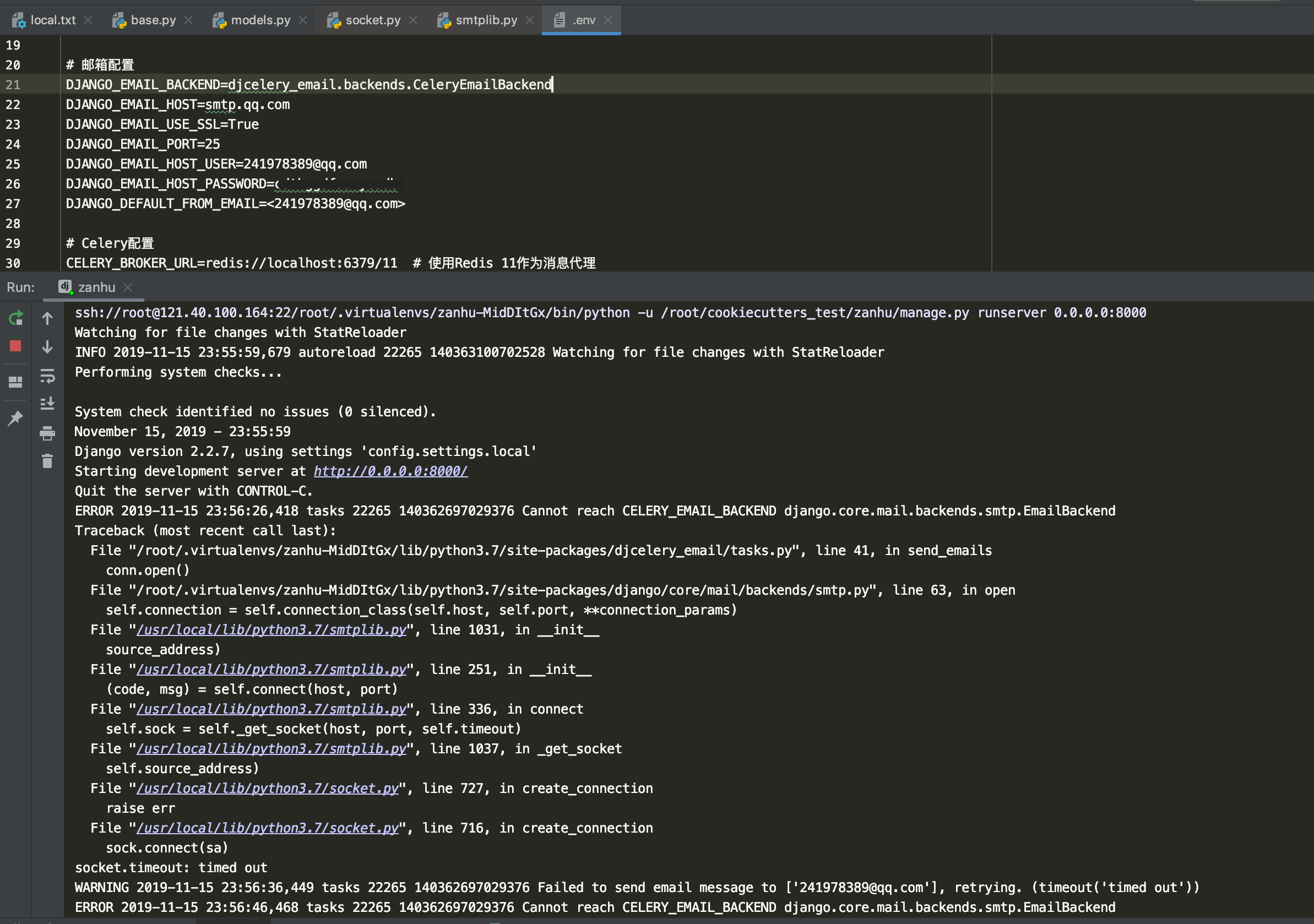Click the DJANGO_DEFAULT_FROM_EMAIL line

[x=236, y=204]
